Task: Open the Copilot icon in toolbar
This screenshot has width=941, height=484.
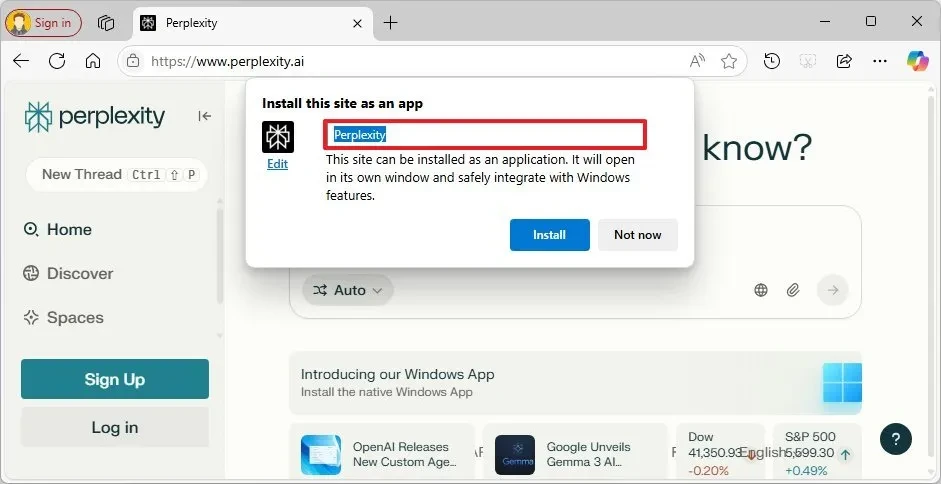Action: coord(917,61)
